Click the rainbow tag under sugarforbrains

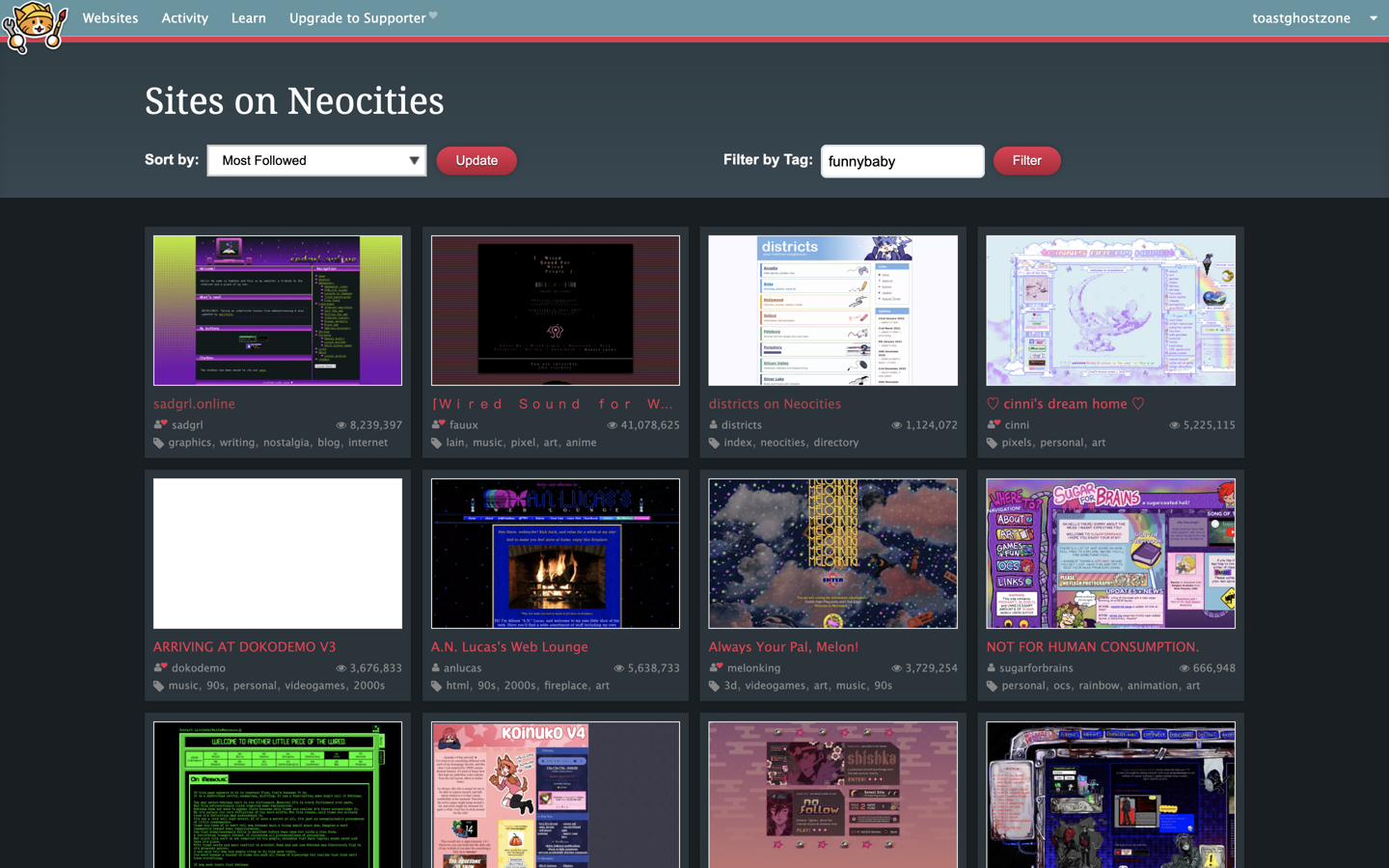pyautogui.click(x=1099, y=686)
